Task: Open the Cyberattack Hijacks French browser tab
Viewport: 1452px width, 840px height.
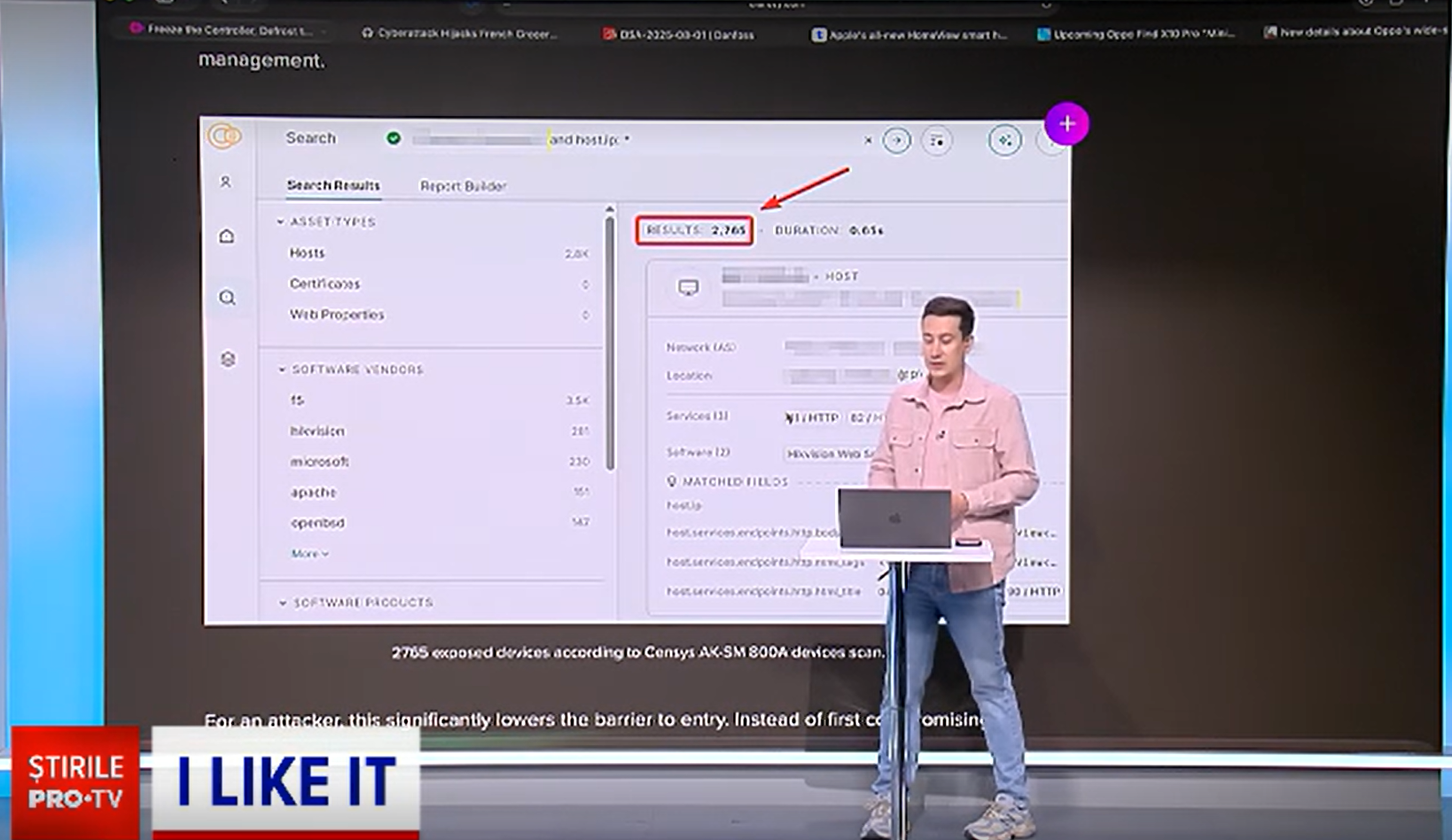Action: click(459, 34)
